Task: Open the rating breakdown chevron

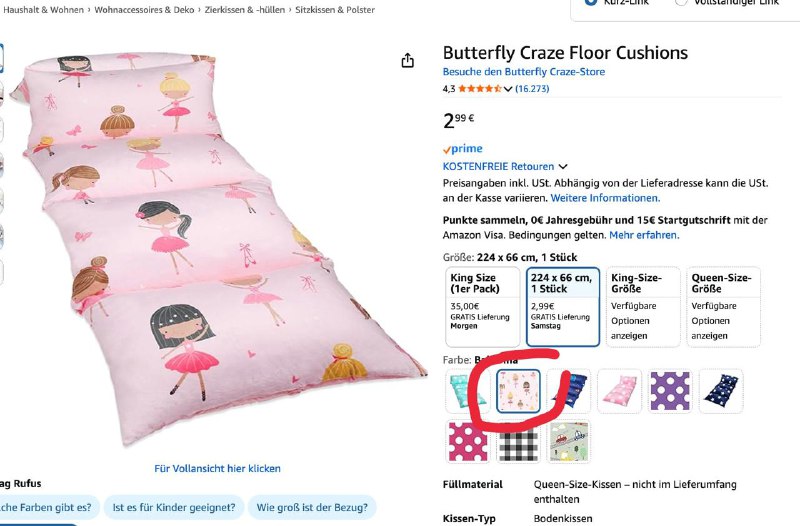Action: tap(509, 89)
